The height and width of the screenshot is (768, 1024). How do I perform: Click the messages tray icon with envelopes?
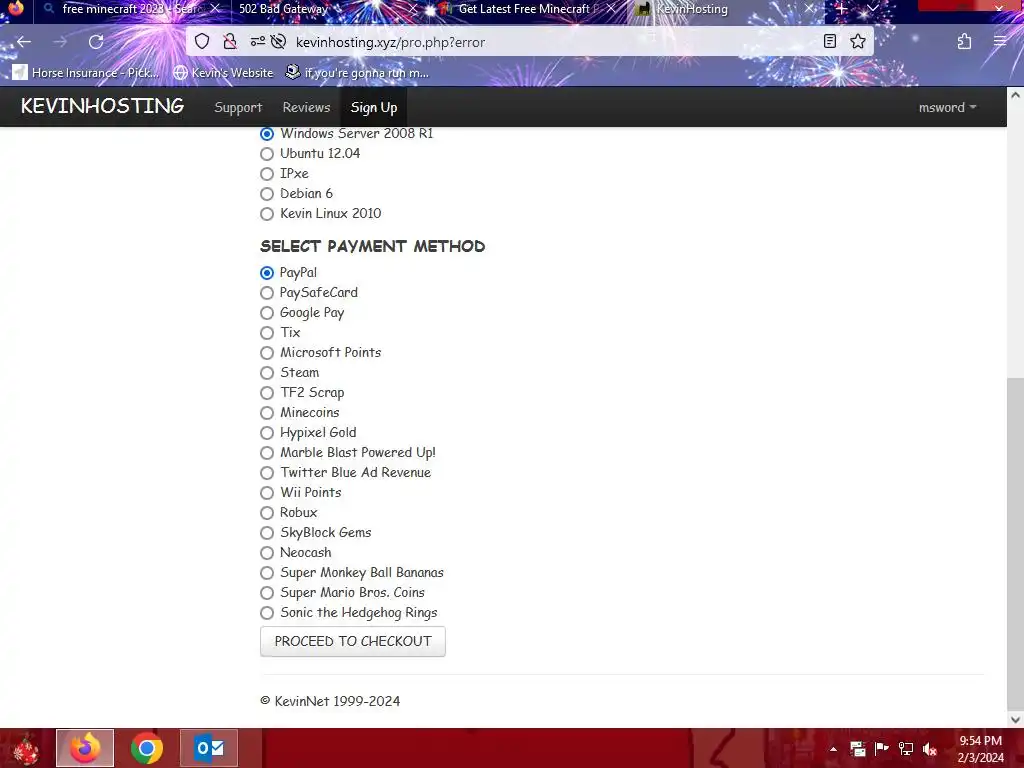[857, 749]
